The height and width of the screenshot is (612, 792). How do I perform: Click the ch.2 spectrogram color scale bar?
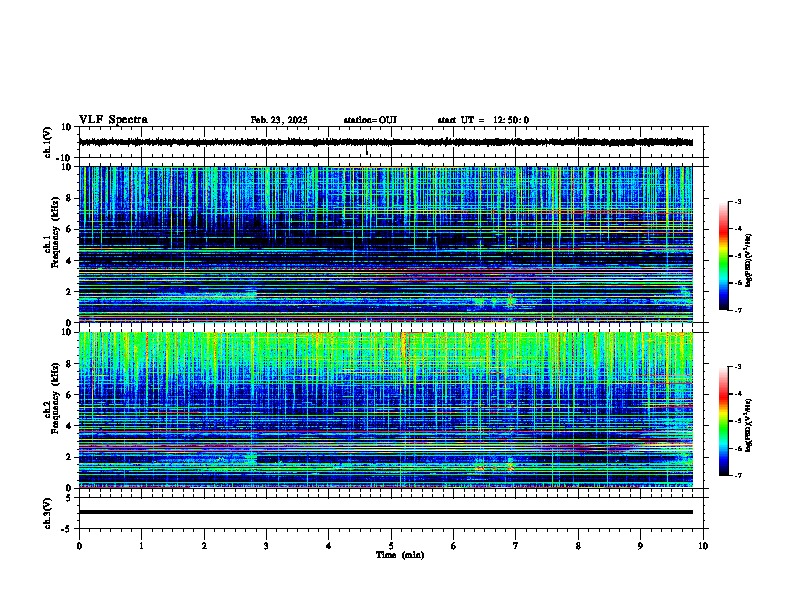724,421
